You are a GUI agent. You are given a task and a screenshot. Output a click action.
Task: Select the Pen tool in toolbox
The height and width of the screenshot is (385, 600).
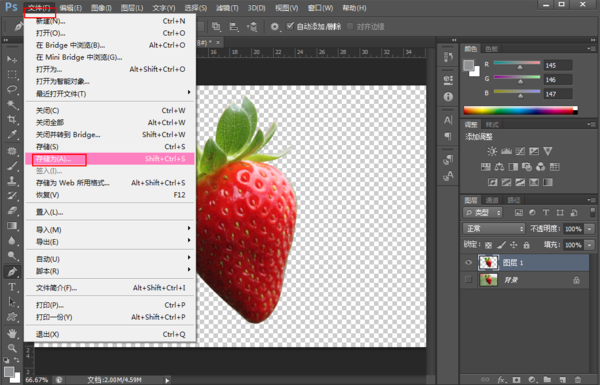[12, 272]
